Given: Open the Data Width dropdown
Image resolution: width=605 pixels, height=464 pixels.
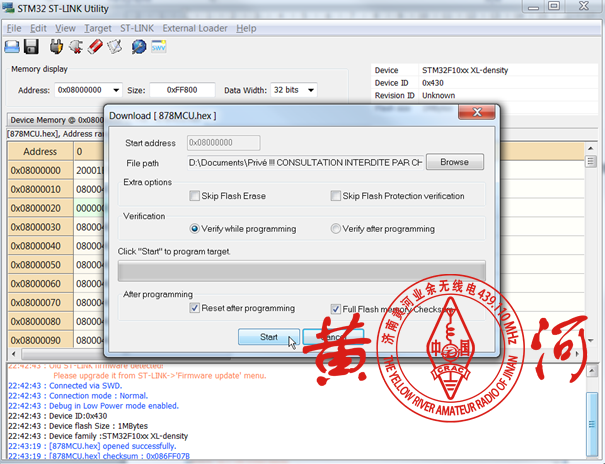Looking at the screenshot, I should pyautogui.click(x=310, y=90).
